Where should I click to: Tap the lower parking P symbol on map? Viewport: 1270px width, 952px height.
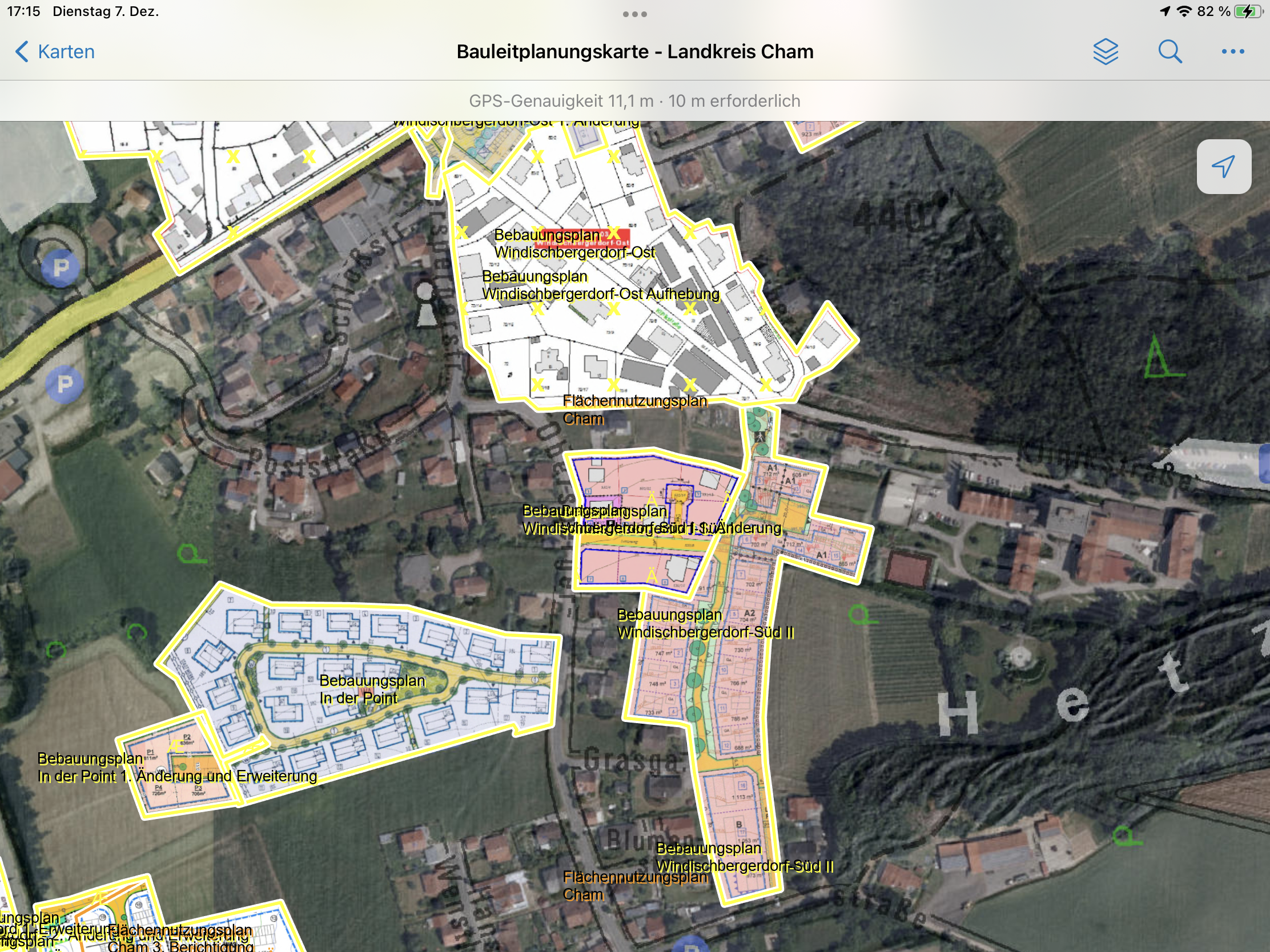point(65,384)
